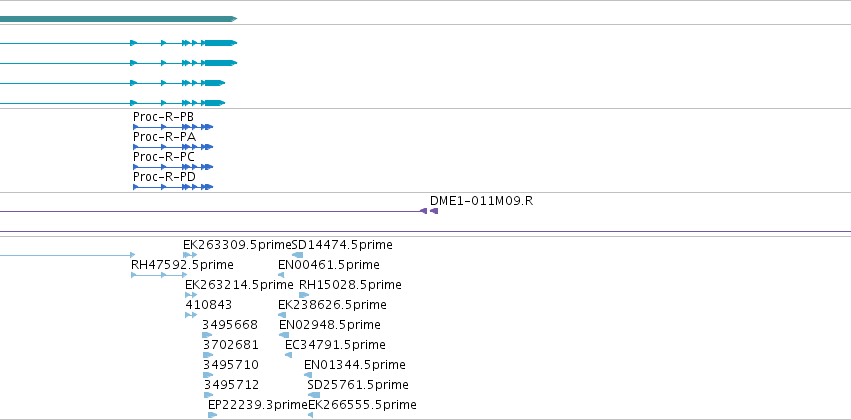Click the arrow glyph under SD25761.5prime
This screenshot has height=420, width=851.
click(314, 395)
